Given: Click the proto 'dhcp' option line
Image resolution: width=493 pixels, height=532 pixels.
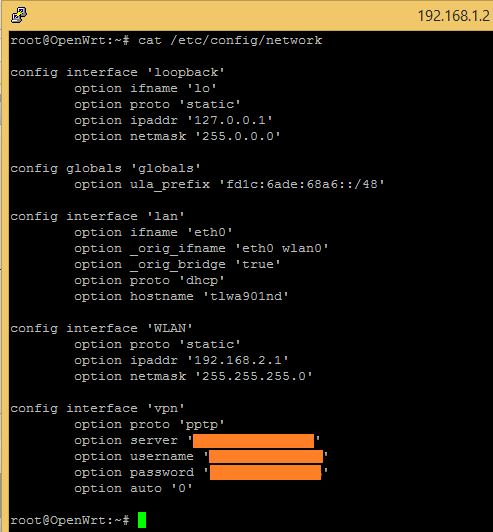Looking at the screenshot, I should click(150, 281).
